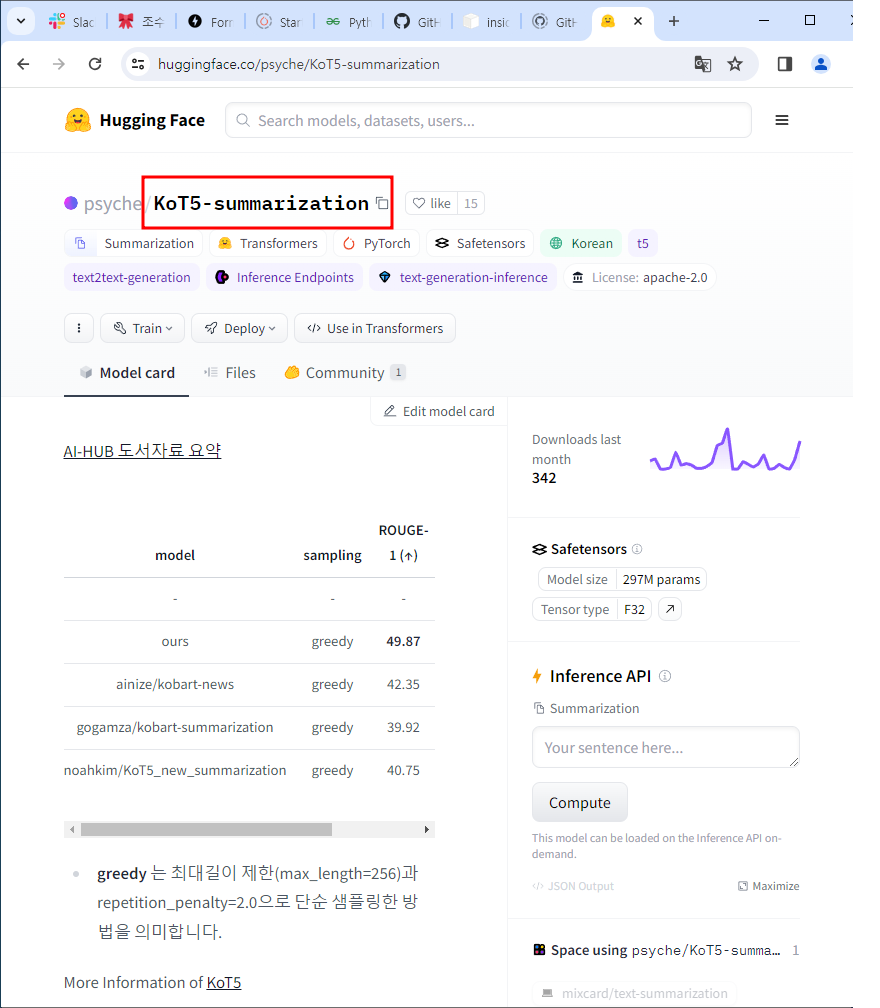Select the noahkim/KoT5_new_summarization cell
880x1008 pixels.
175,770
